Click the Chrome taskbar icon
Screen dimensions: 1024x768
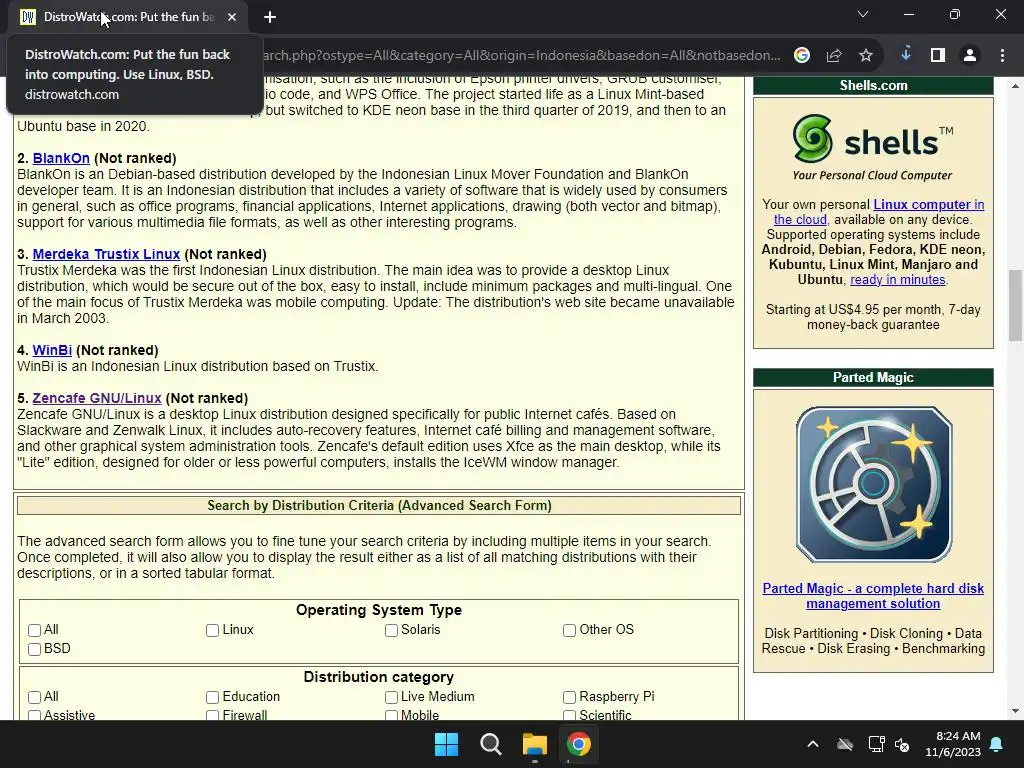click(x=579, y=744)
